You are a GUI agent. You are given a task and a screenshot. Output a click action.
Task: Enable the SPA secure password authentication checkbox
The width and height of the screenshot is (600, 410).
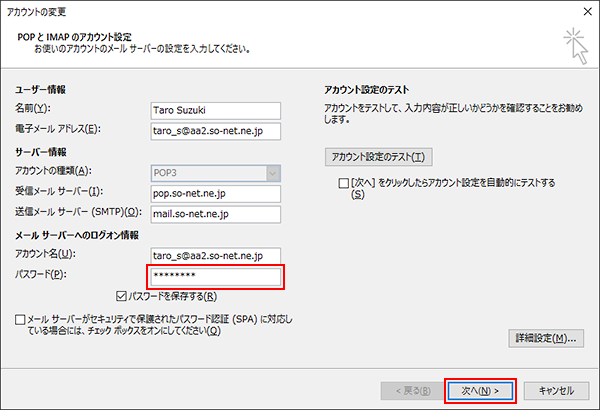coord(22,319)
